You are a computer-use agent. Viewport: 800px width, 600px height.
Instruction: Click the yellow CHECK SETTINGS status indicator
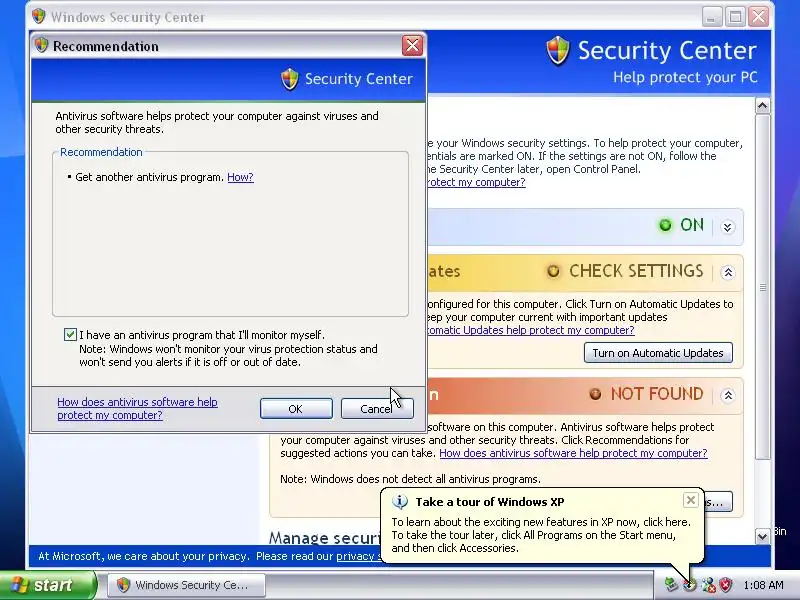pyautogui.click(x=553, y=271)
